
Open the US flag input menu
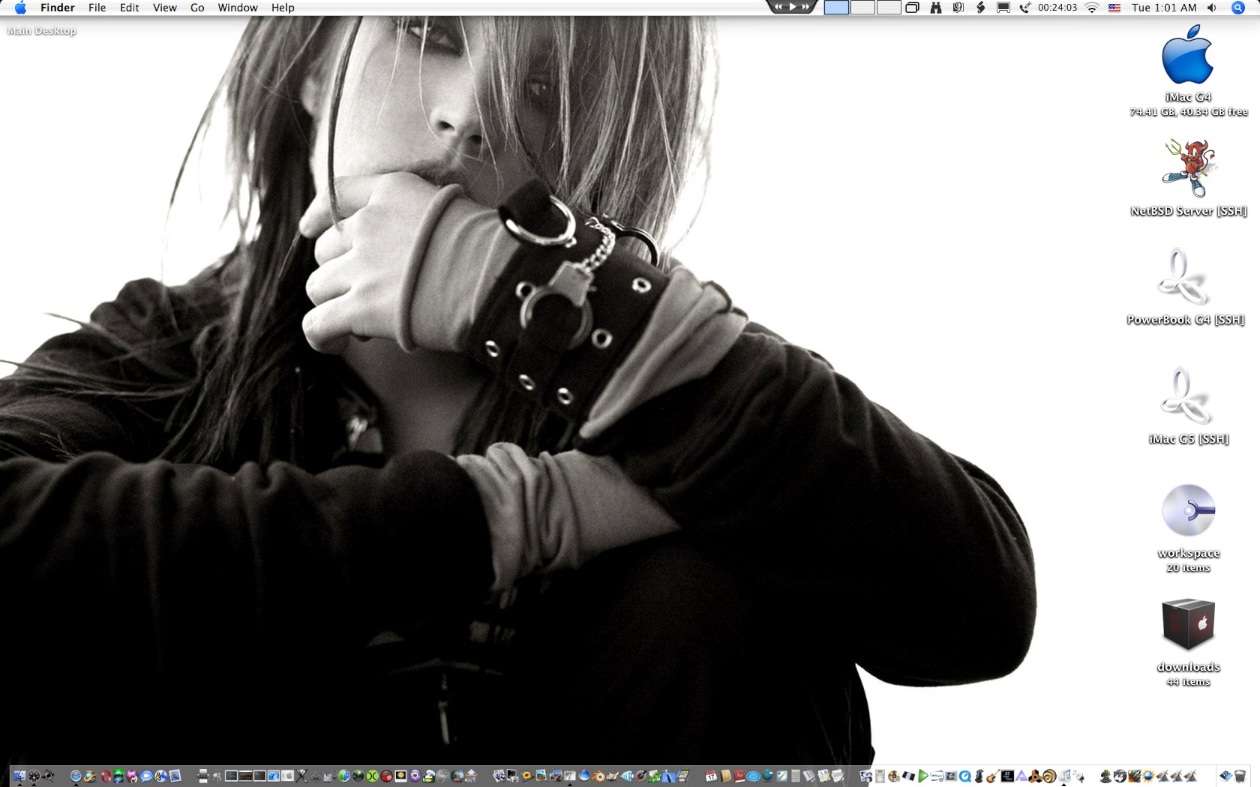pyautogui.click(x=1114, y=7)
